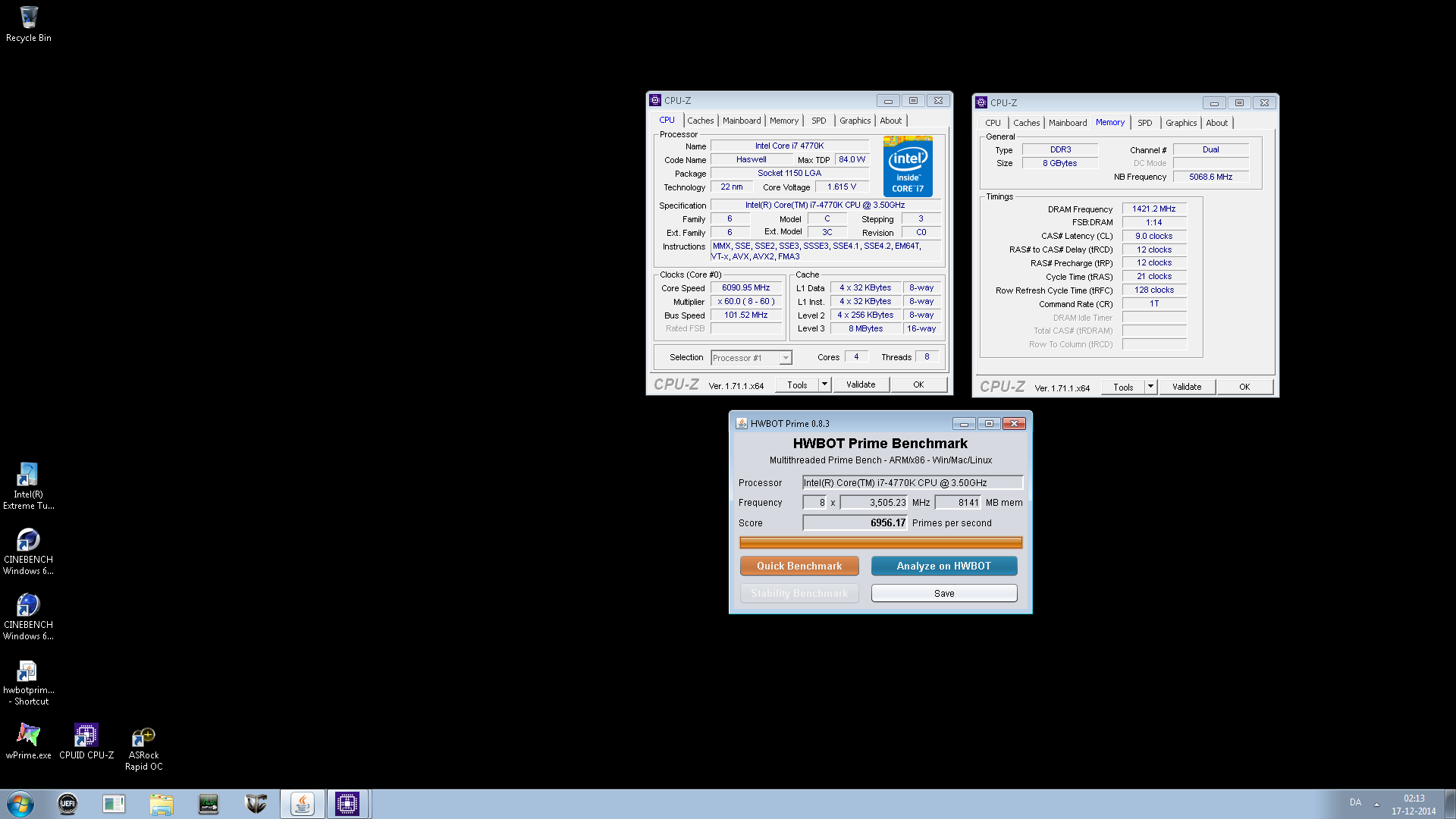Open Processor #1 selection dropdown
Image resolution: width=1456 pixels, height=819 pixels.
pos(751,358)
